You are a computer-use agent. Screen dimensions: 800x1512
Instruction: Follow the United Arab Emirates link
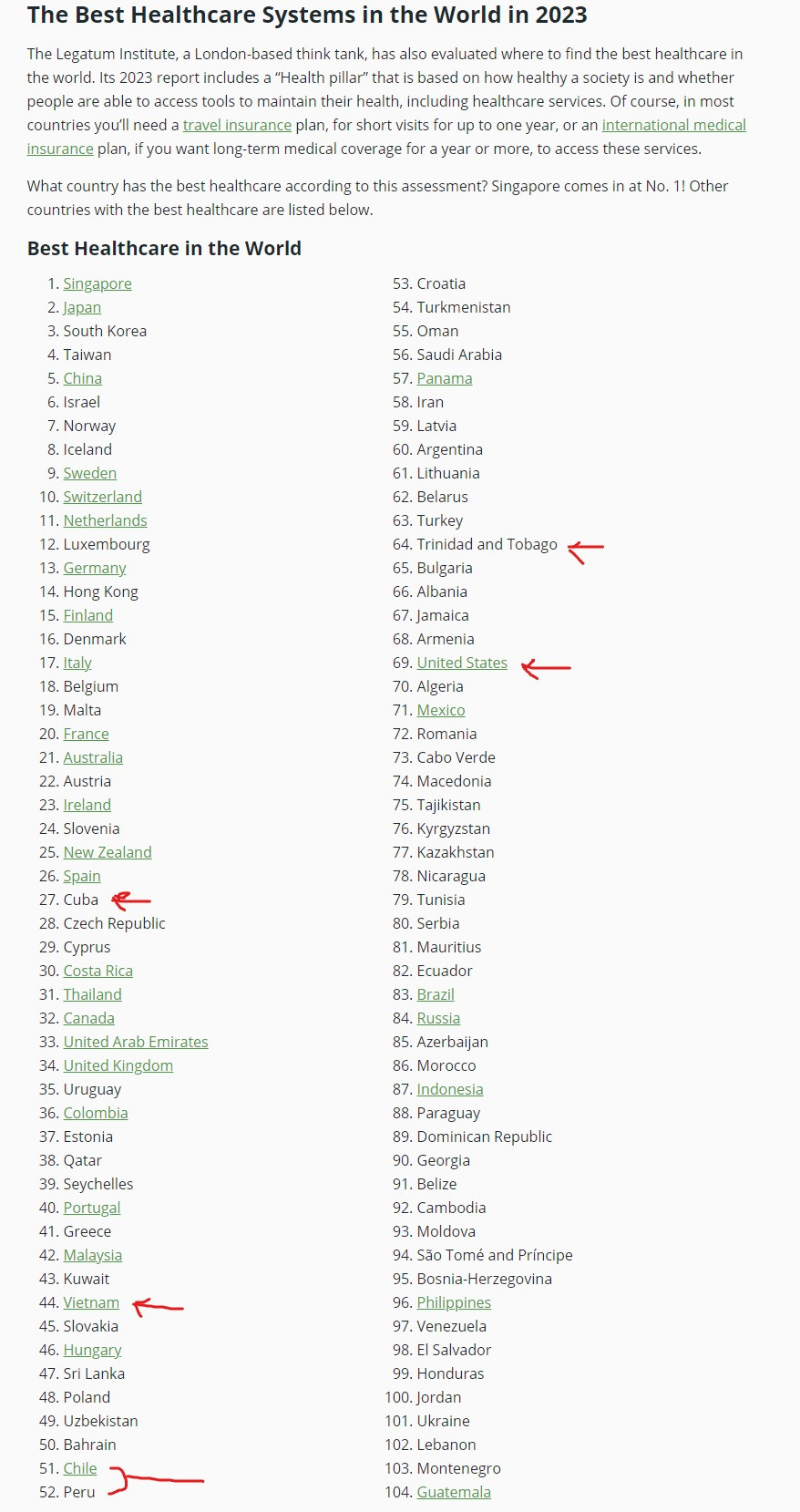point(136,1042)
